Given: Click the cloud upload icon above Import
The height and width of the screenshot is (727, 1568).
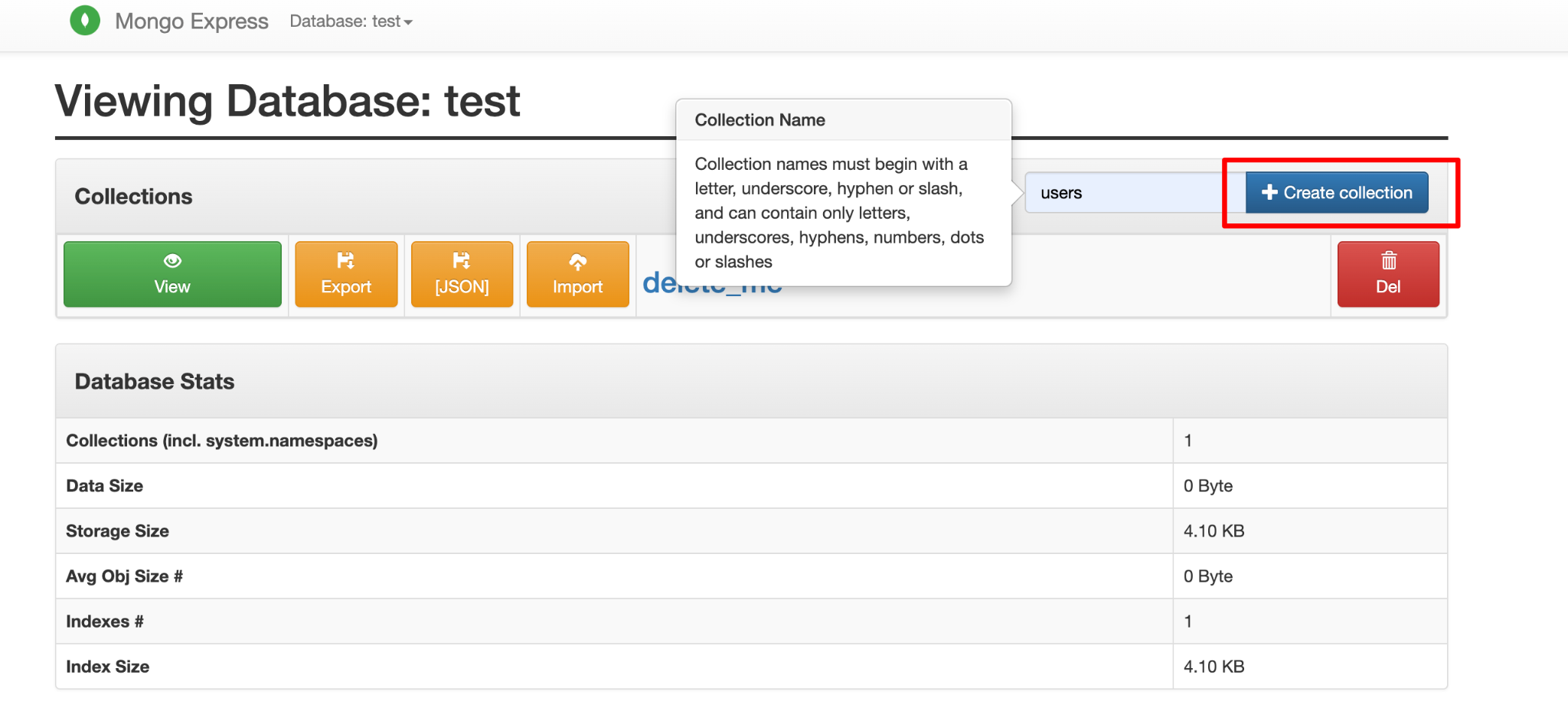Looking at the screenshot, I should 578,262.
